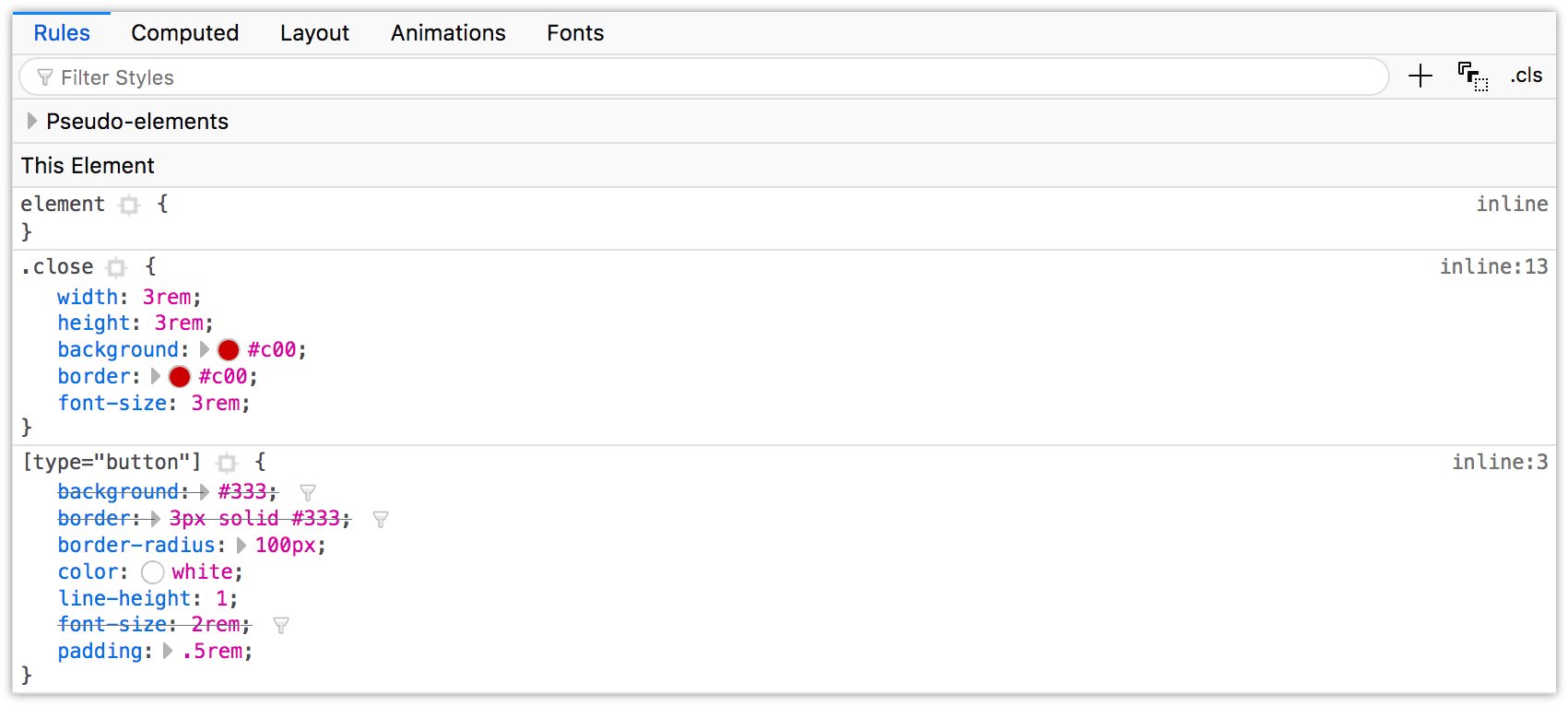
Task: Expand background shorthand in .close rule
Action: pos(205,350)
